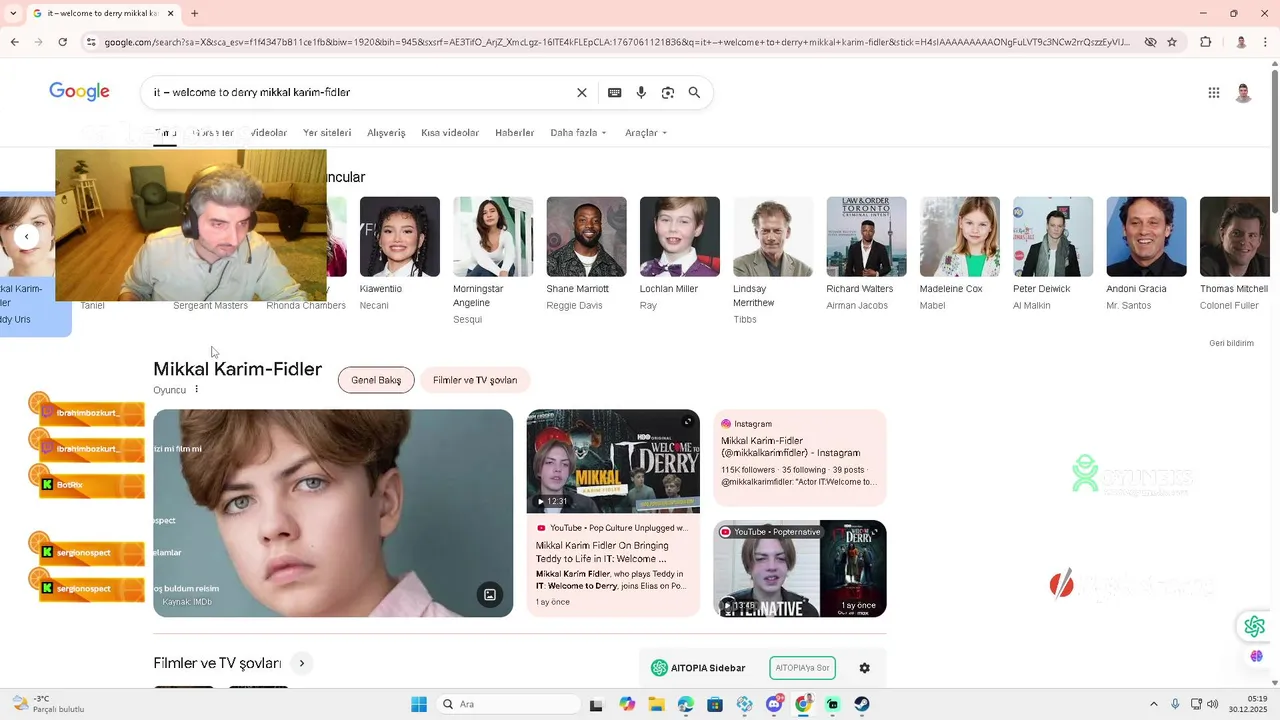Expand the Daha fazla dropdown
Screen dimensions: 1280x720
pyautogui.click(x=579, y=133)
